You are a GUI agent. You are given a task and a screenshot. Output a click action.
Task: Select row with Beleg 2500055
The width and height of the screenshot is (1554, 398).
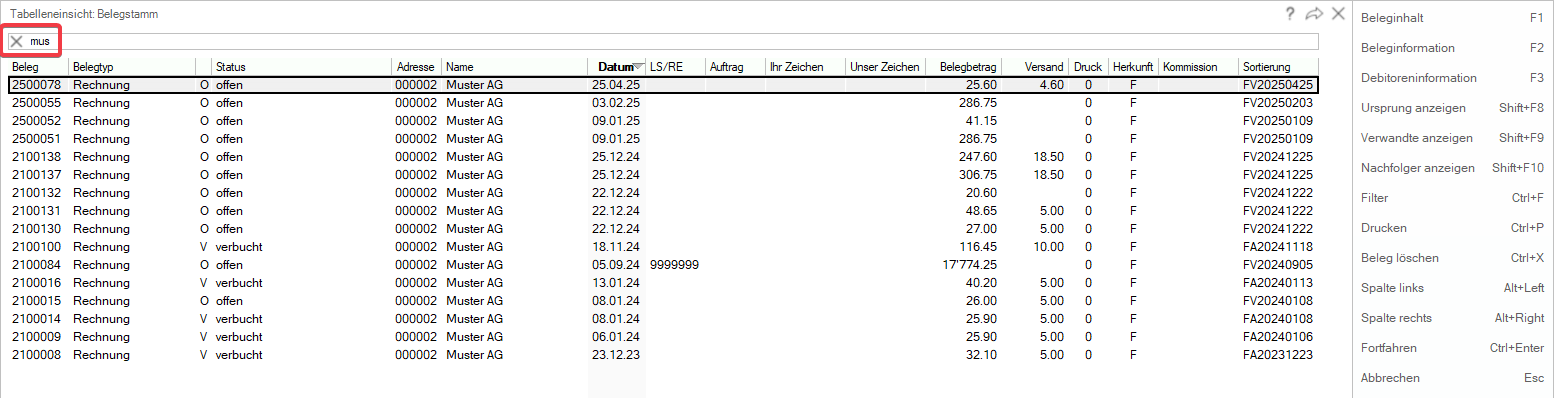pyautogui.click(x=663, y=103)
